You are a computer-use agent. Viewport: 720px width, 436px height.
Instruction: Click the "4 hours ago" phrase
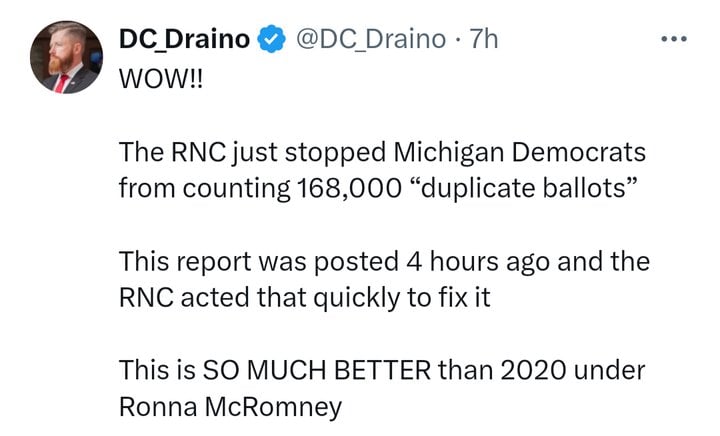478,262
